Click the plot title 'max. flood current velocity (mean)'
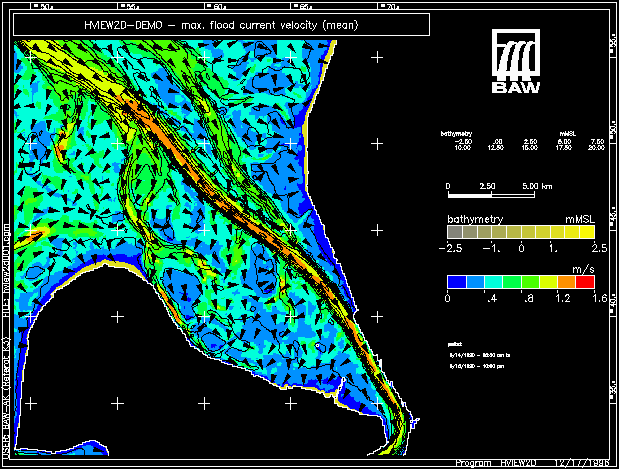619x469 pixels. pyautogui.click(x=270, y=25)
